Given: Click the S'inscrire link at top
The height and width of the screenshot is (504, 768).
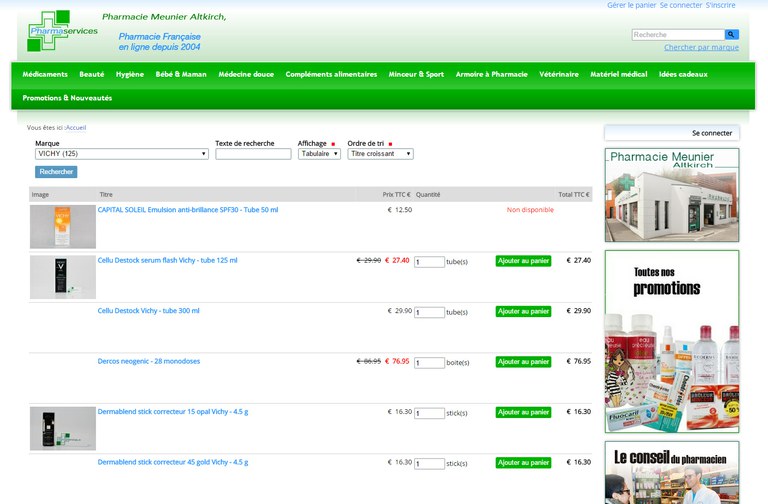Looking at the screenshot, I should 720,5.
